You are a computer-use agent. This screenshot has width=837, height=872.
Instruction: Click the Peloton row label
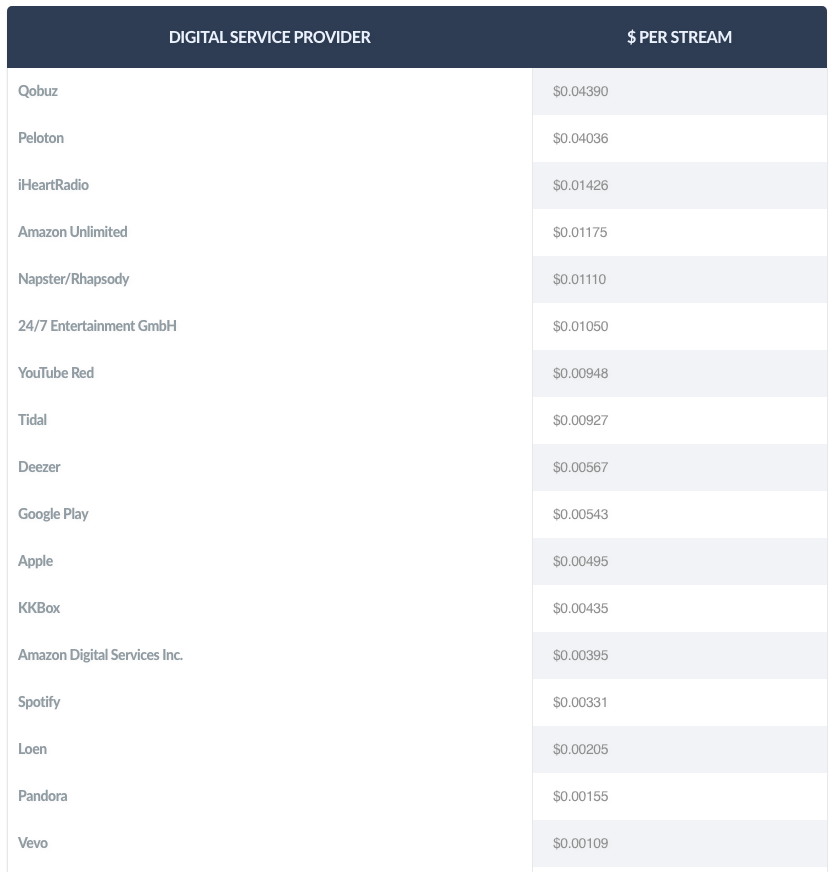pyautogui.click(x=41, y=138)
